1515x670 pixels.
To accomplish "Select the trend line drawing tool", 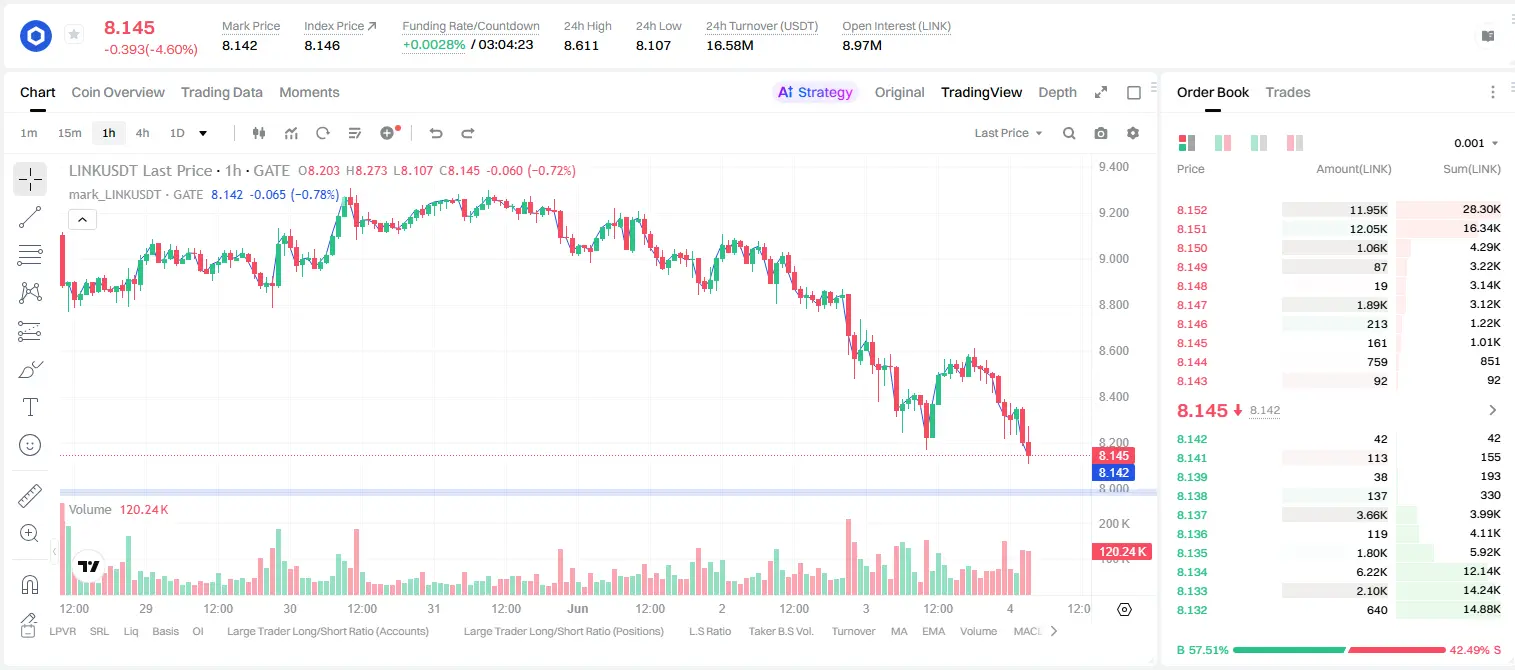I will point(30,217).
